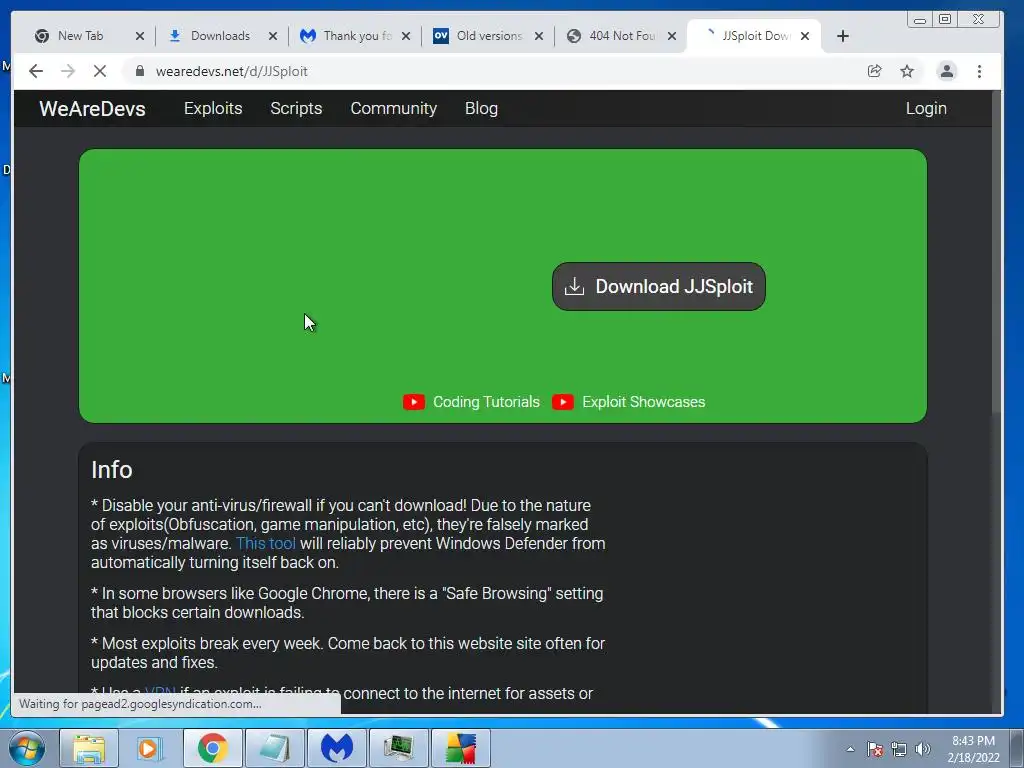Click the browser forward arrow

pos(68,71)
